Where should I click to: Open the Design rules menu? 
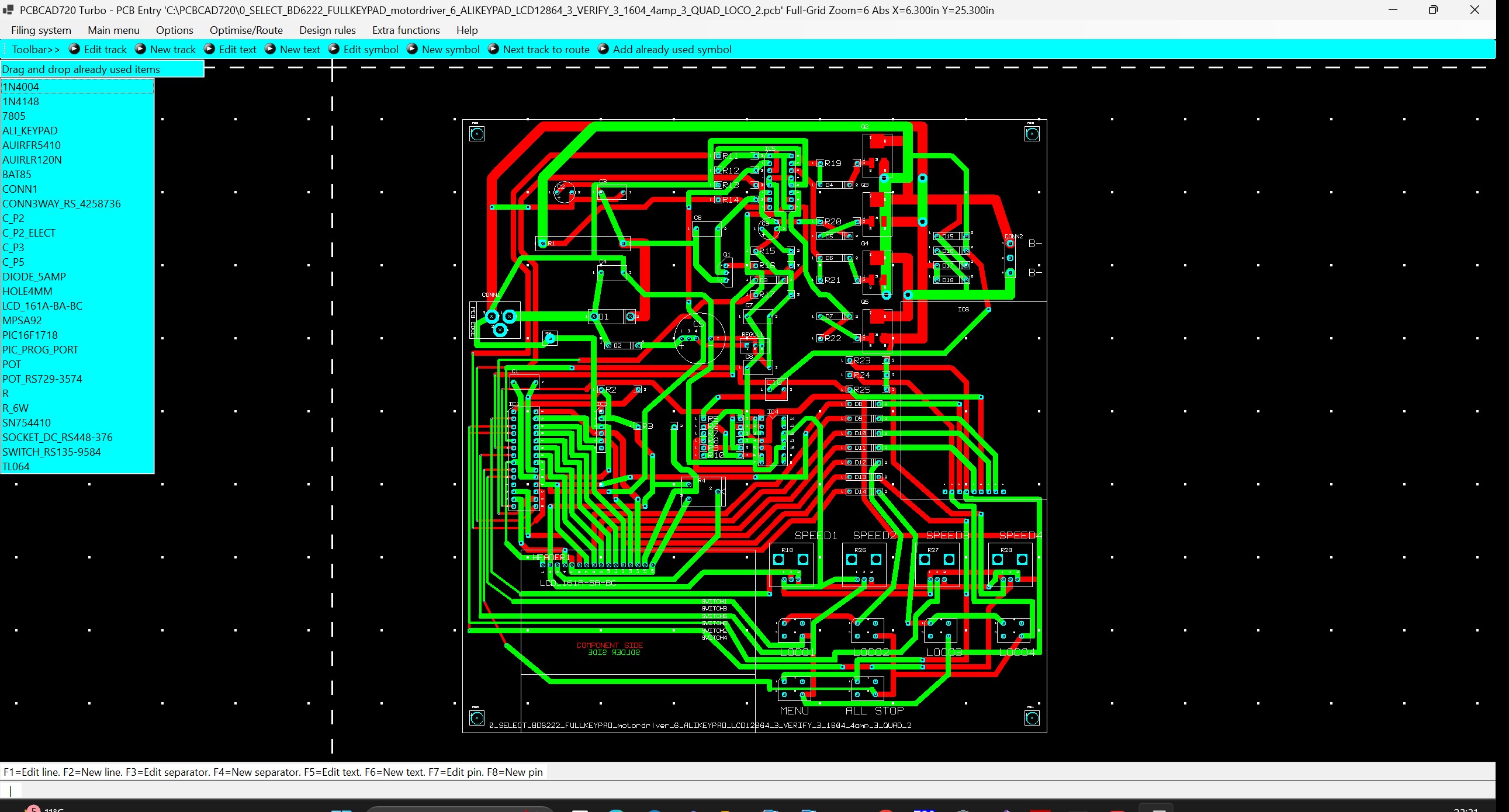327,30
